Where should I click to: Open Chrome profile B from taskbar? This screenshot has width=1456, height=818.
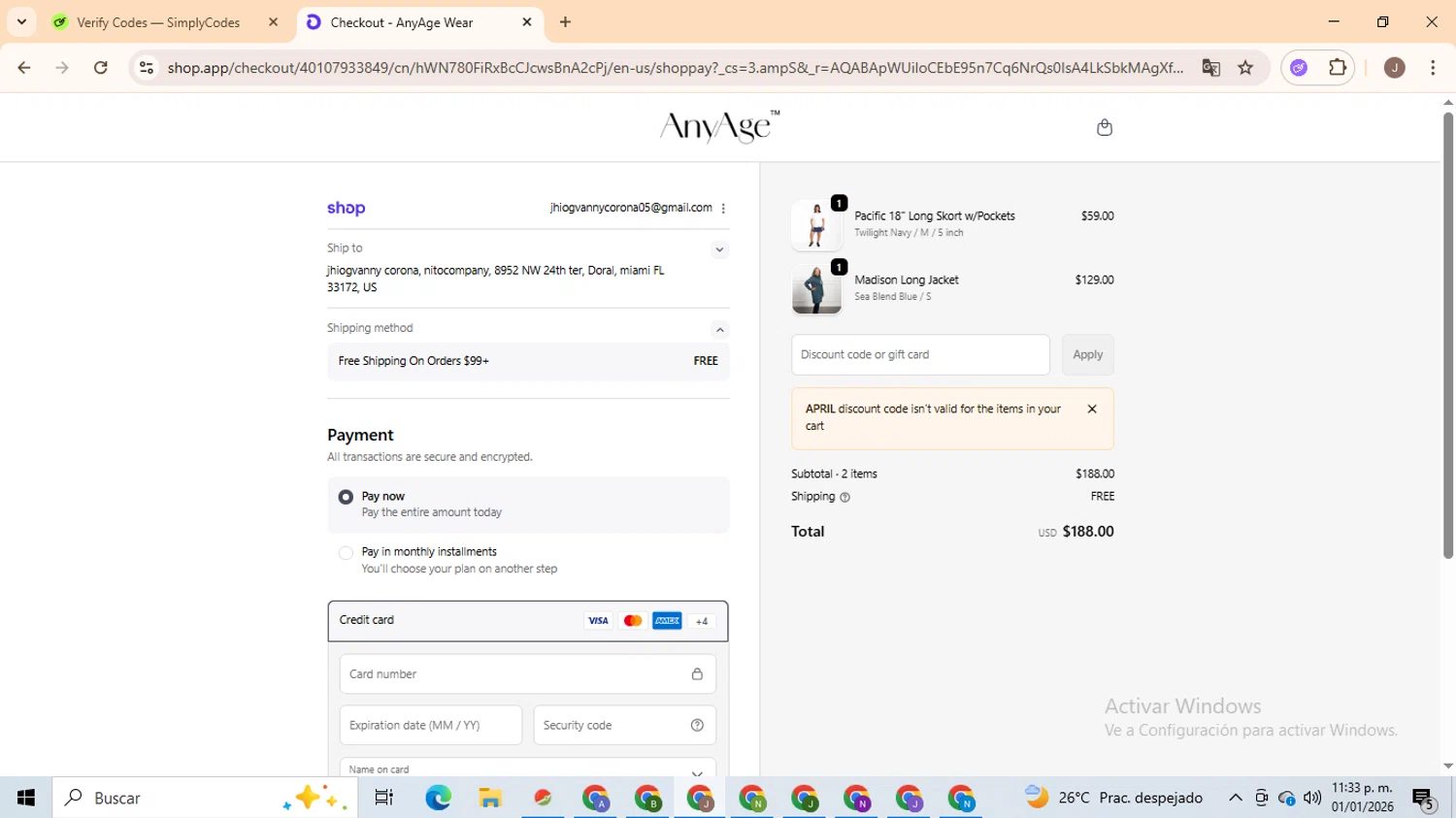coord(647,798)
